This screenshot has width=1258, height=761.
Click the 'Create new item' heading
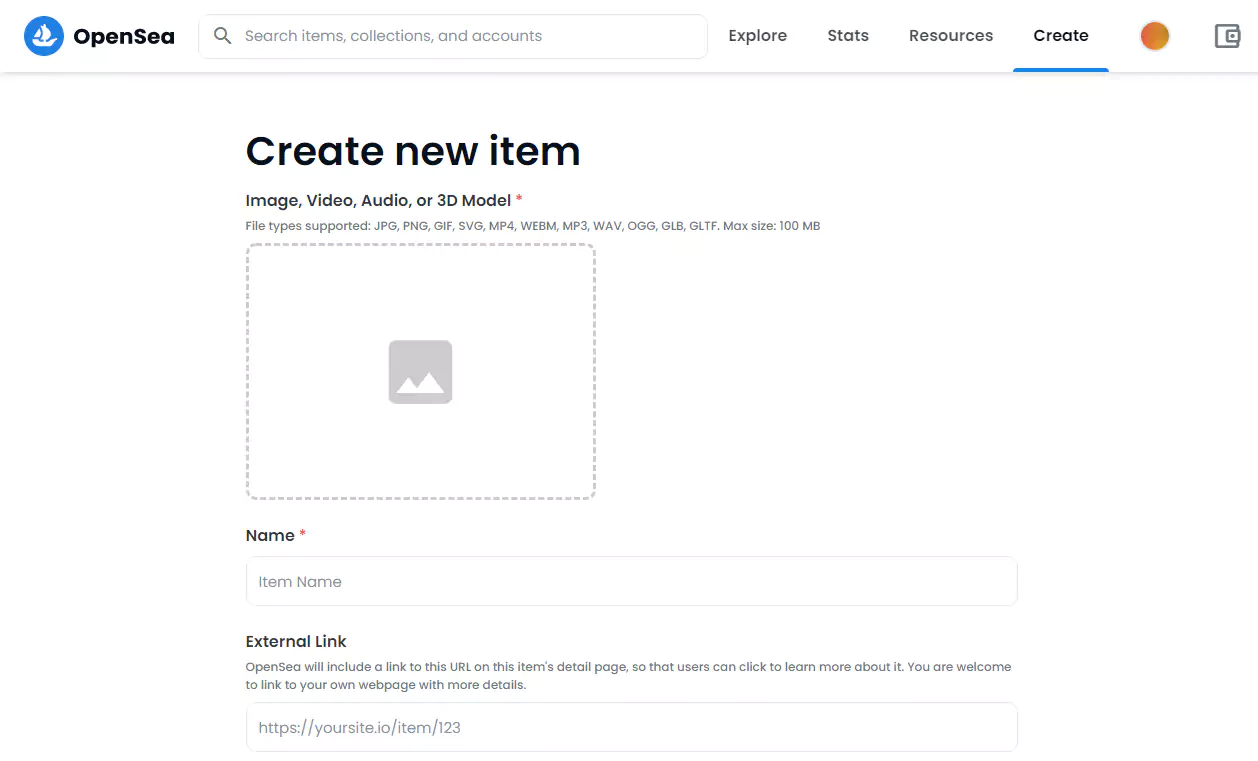(413, 151)
